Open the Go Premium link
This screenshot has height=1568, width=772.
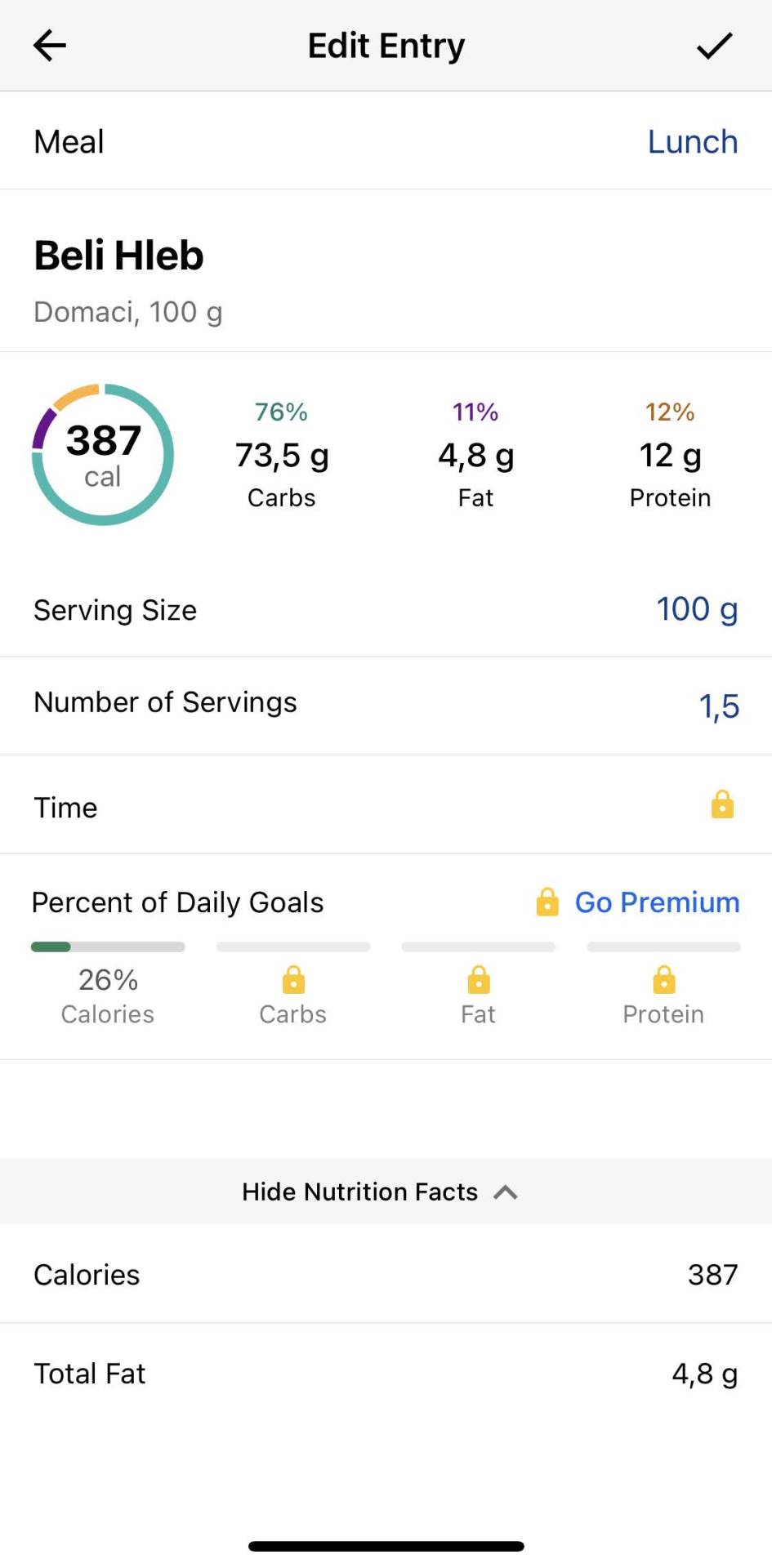coord(657,902)
